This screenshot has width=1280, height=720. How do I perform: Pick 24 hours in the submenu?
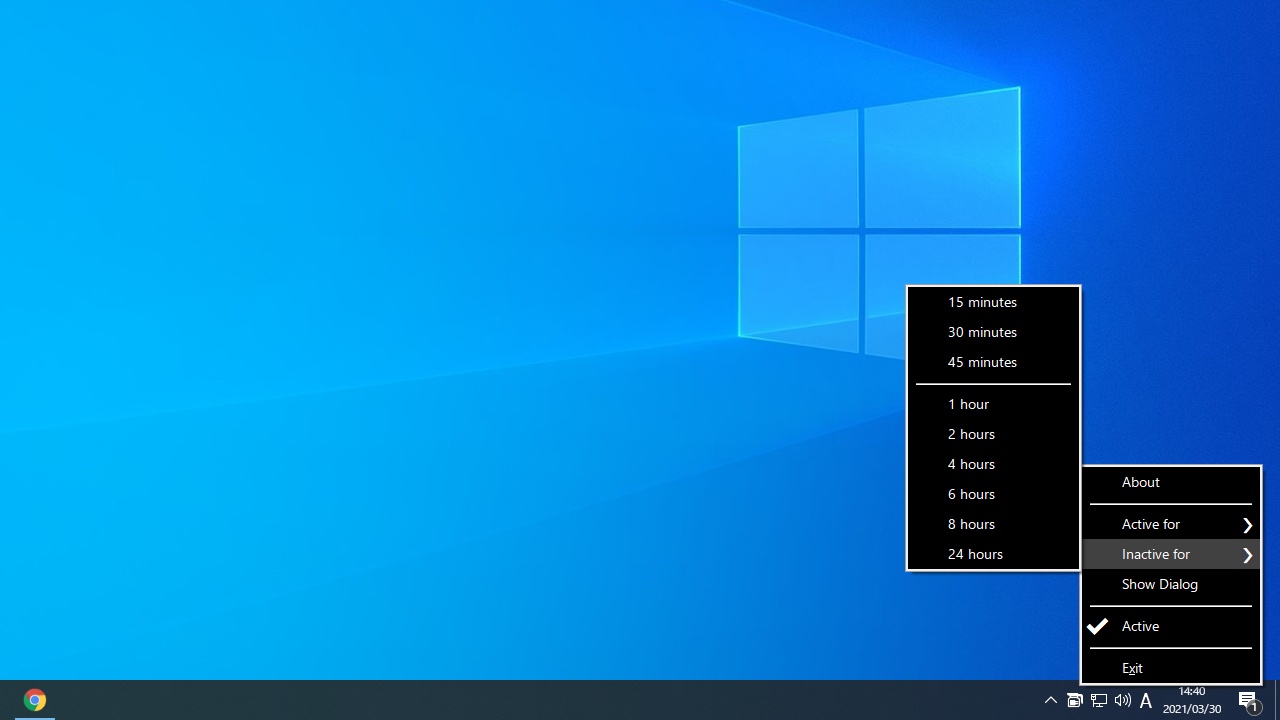993,554
